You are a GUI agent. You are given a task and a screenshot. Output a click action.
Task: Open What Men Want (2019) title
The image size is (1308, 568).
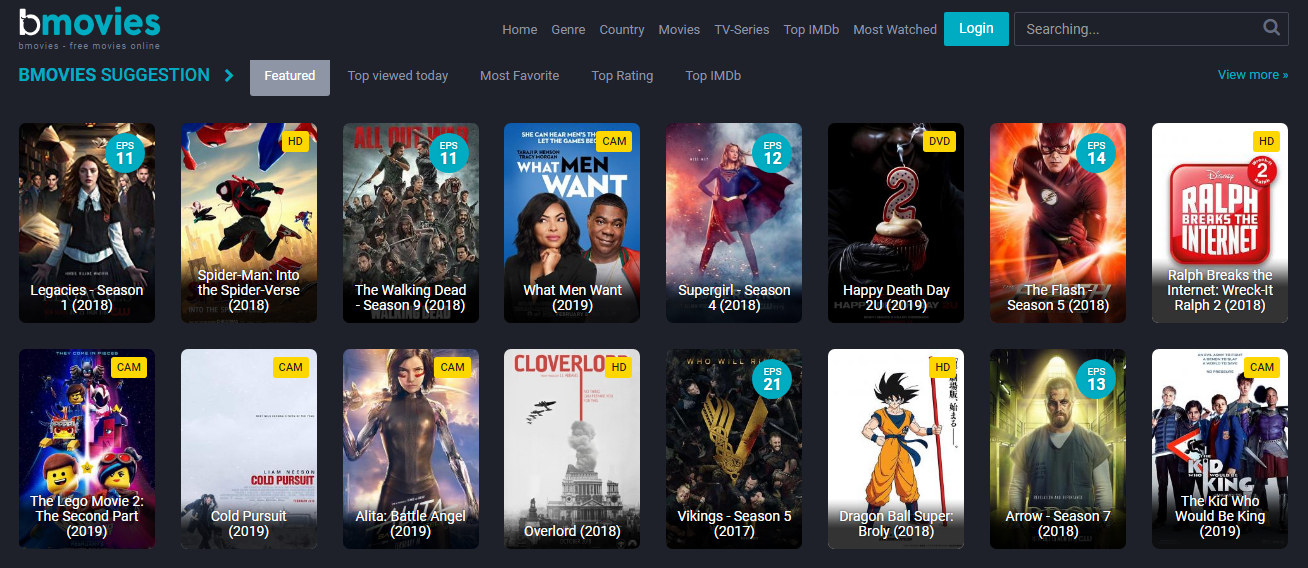pos(573,298)
